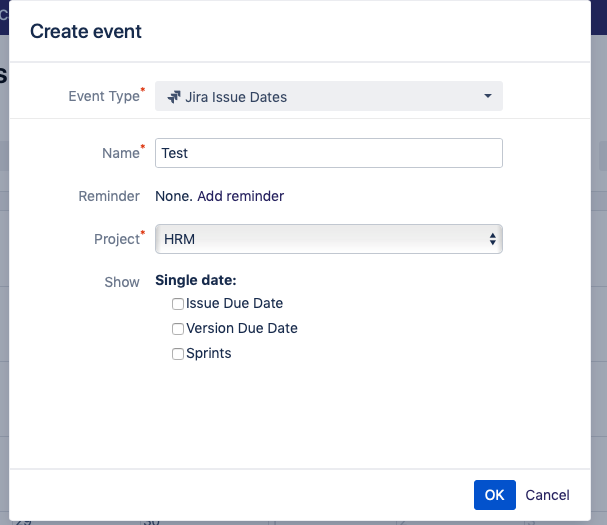Click the "Event Type" field label
This screenshot has width=607, height=525.
pos(104,96)
